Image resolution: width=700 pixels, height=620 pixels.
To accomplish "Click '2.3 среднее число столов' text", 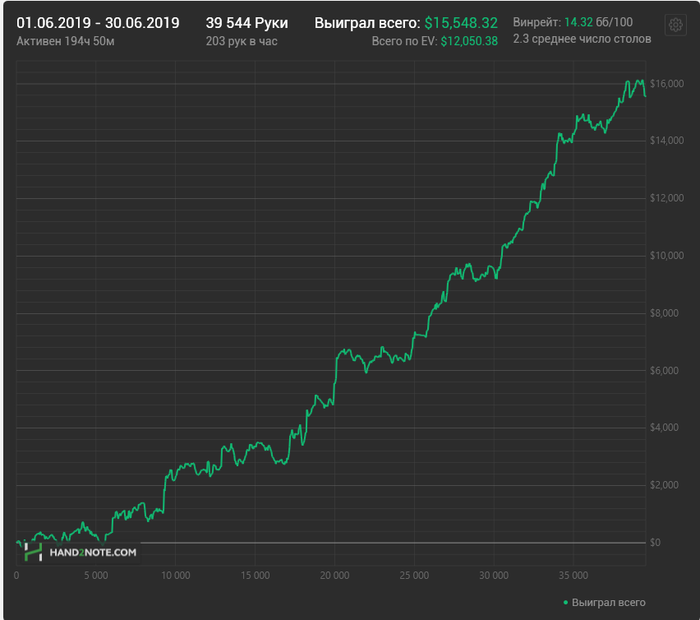I will click(x=582, y=39).
